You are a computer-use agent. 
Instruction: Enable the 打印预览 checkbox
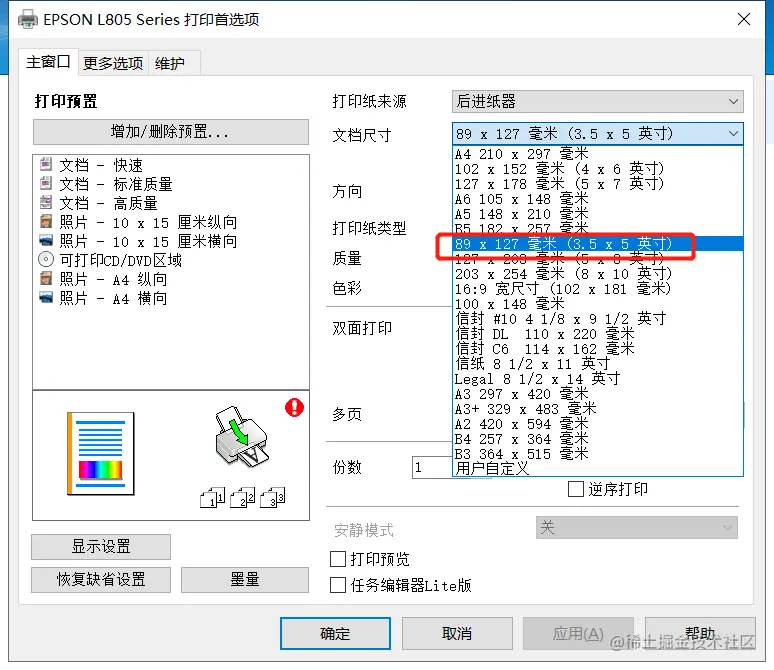[x=338, y=559]
